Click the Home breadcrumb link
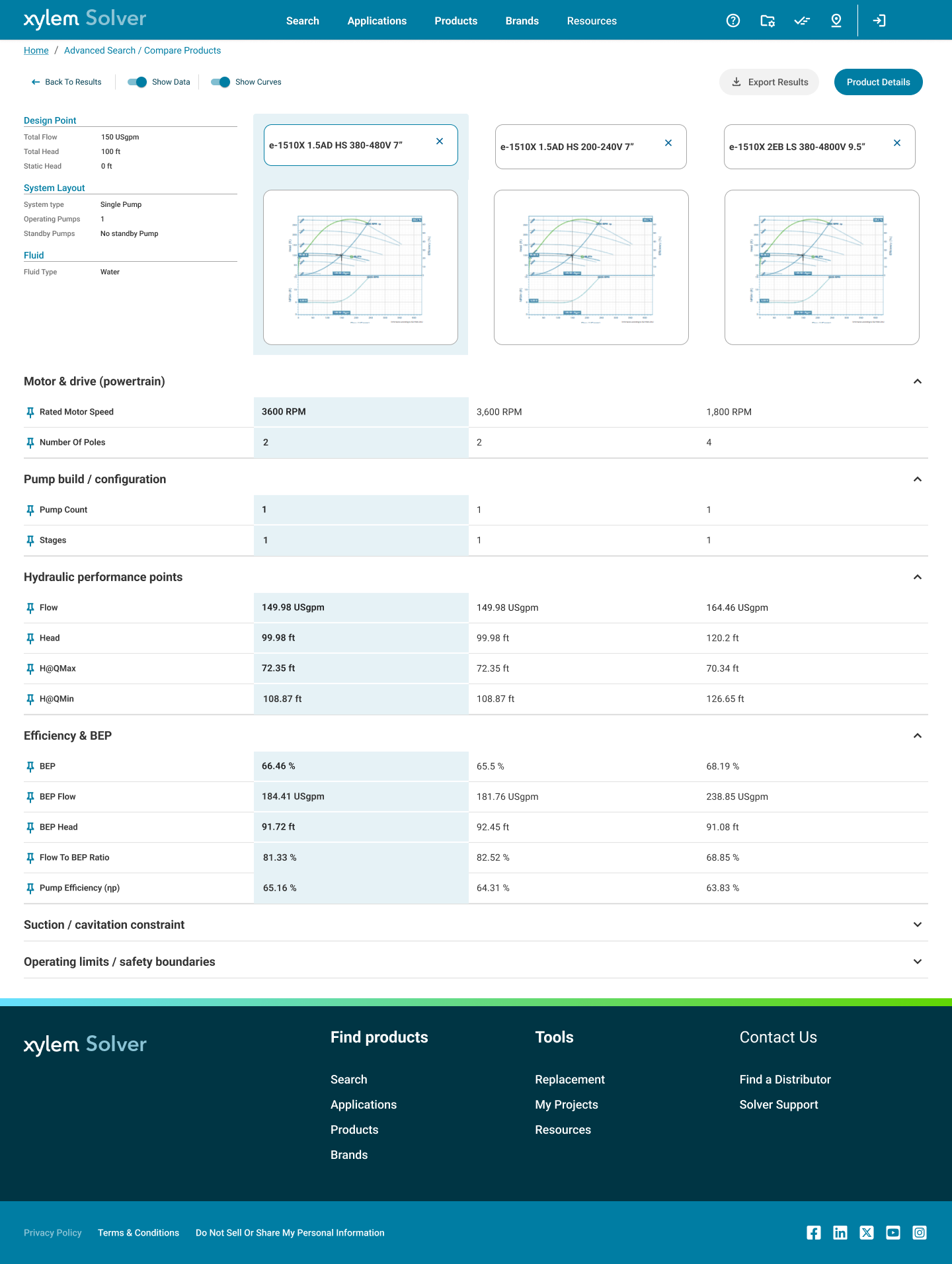 point(36,50)
